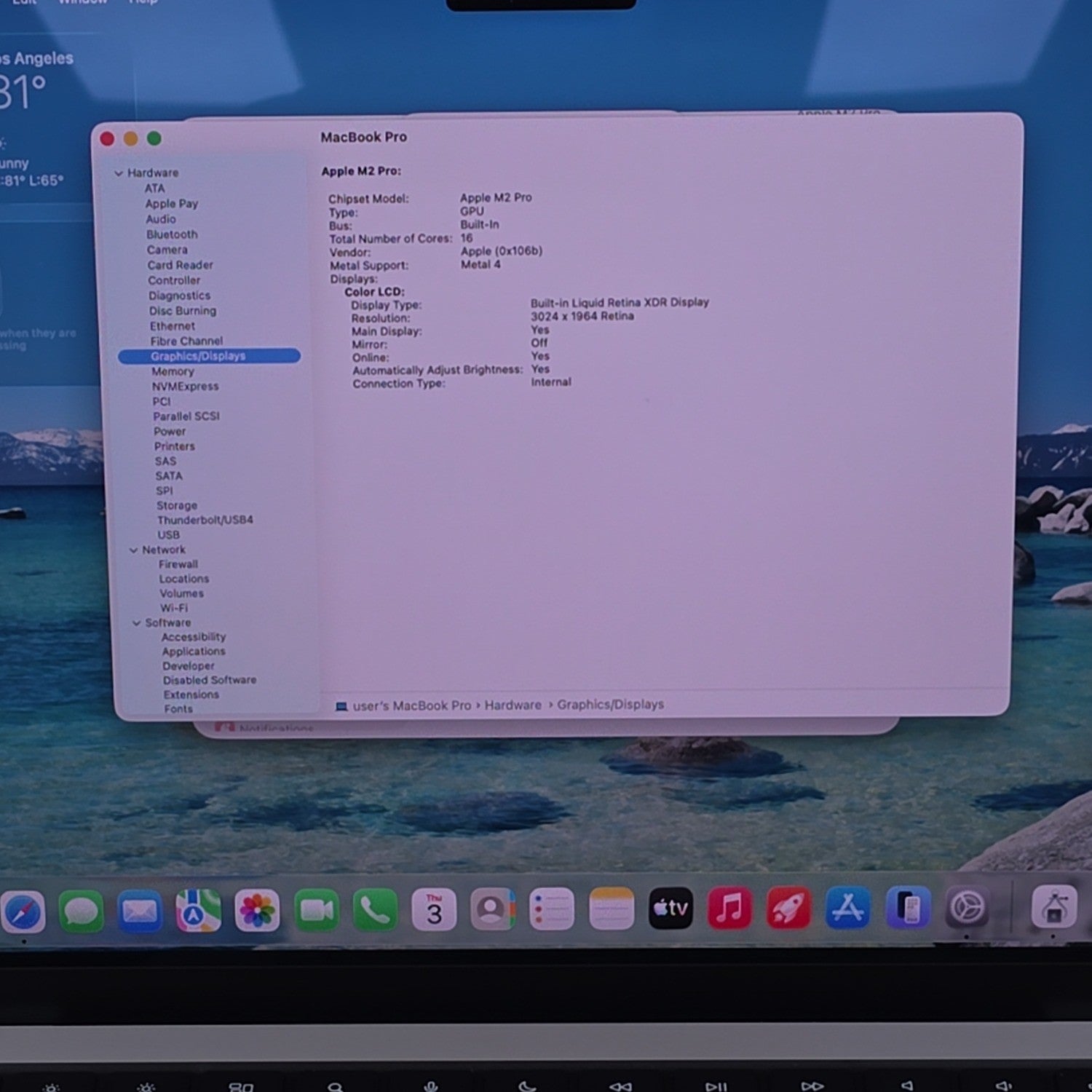Select Fibre Channel in the sidebar
Screen dimensions: 1092x1092
186,341
